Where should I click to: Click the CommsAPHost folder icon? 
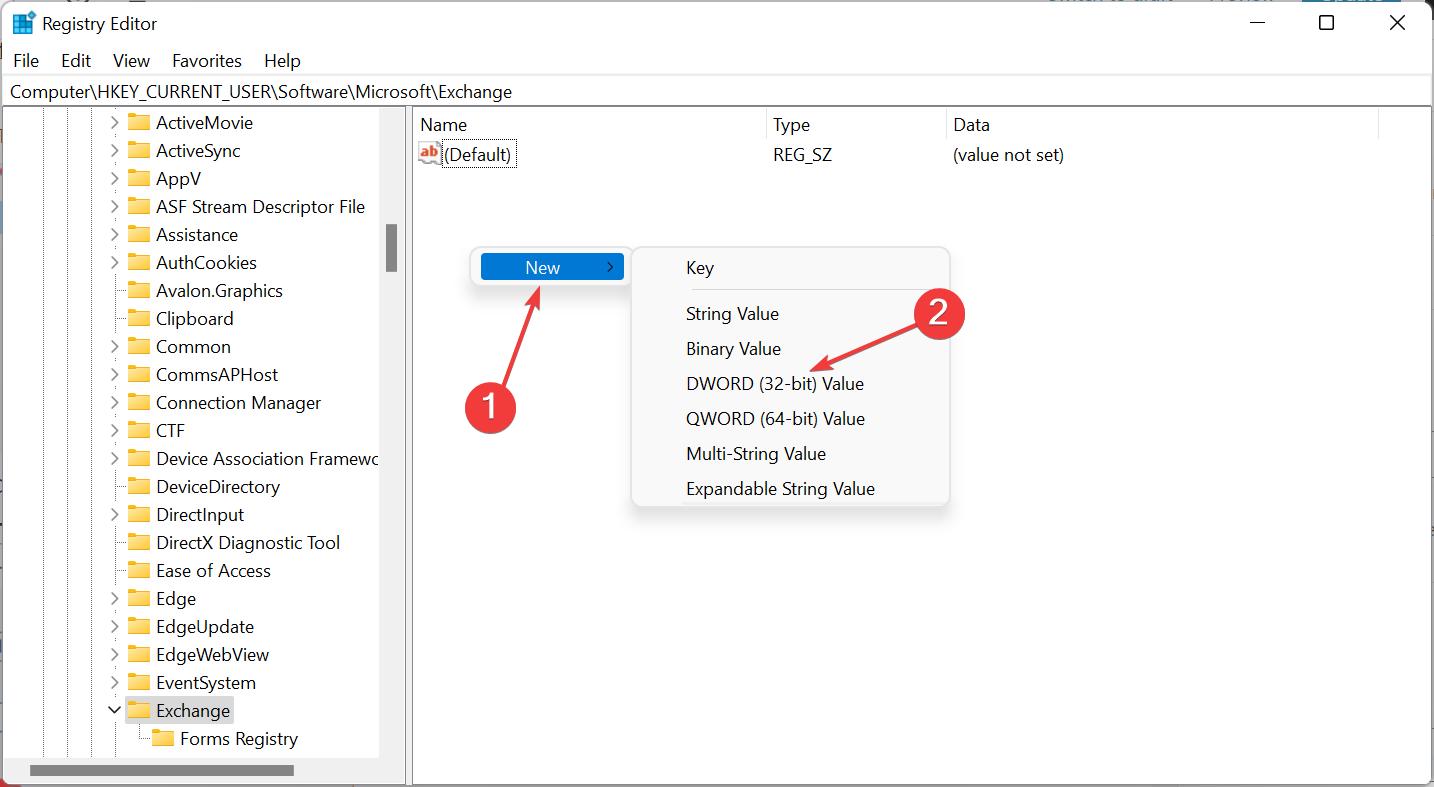[x=139, y=375]
